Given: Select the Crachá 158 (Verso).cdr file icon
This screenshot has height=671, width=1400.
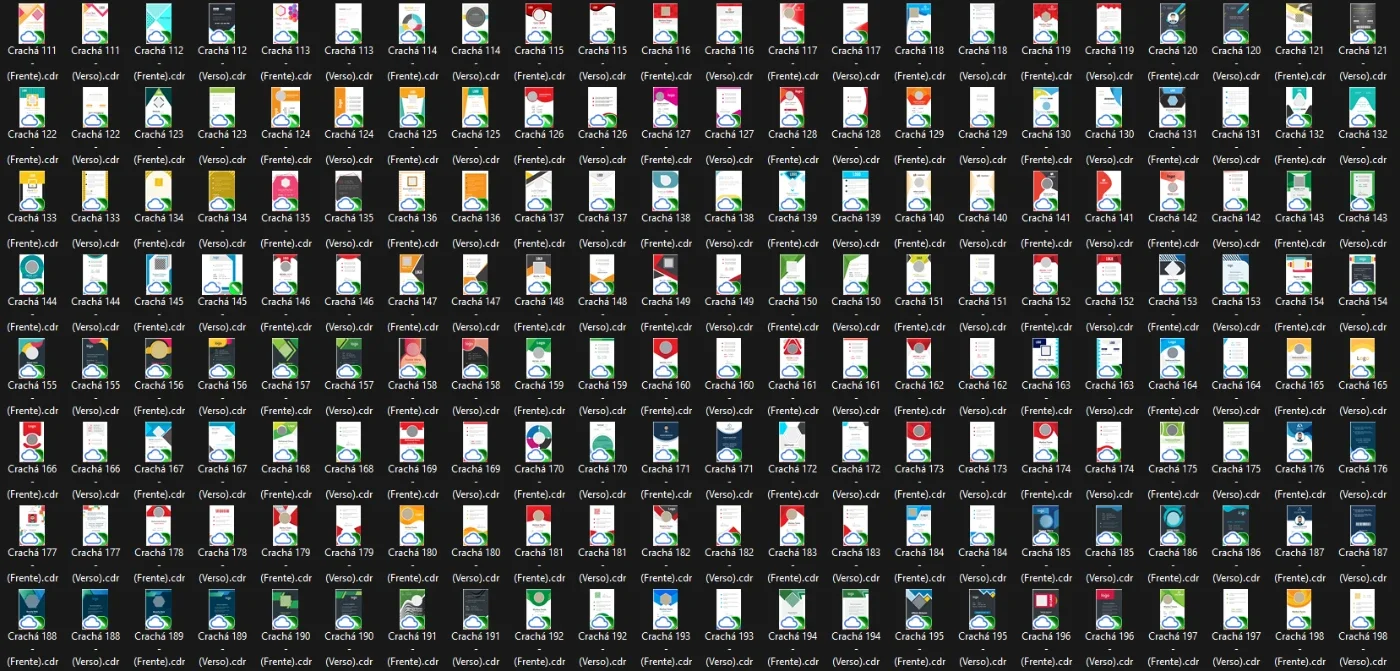Looking at the screenshot, I should point(475,357).
